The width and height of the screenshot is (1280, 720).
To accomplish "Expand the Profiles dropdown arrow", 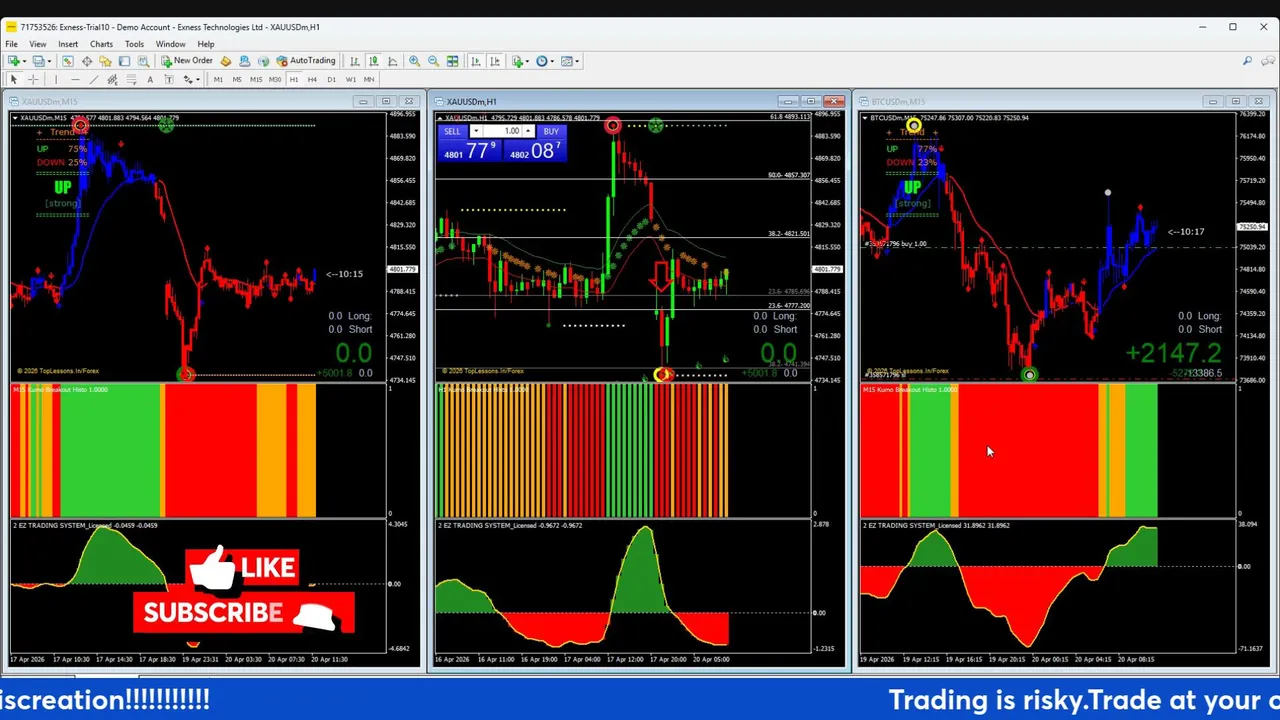I will click(x=49, y=61).
